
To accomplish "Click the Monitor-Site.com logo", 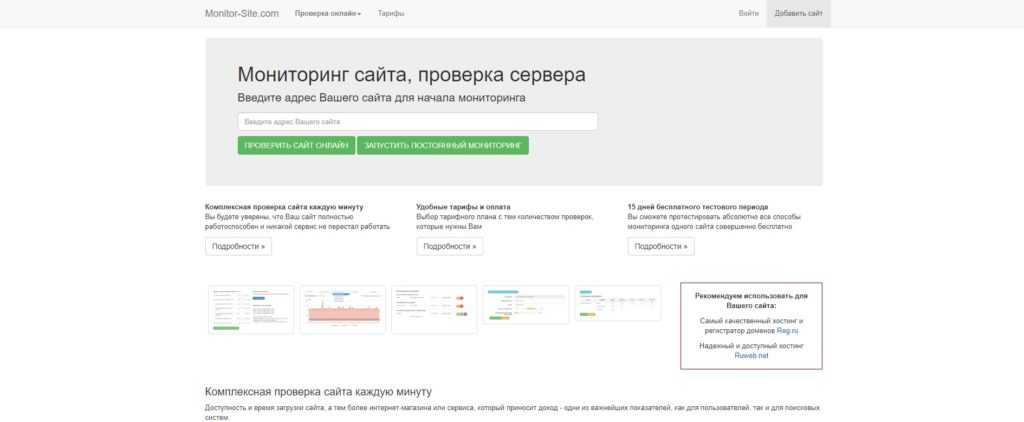I will (x=241, y=14).
